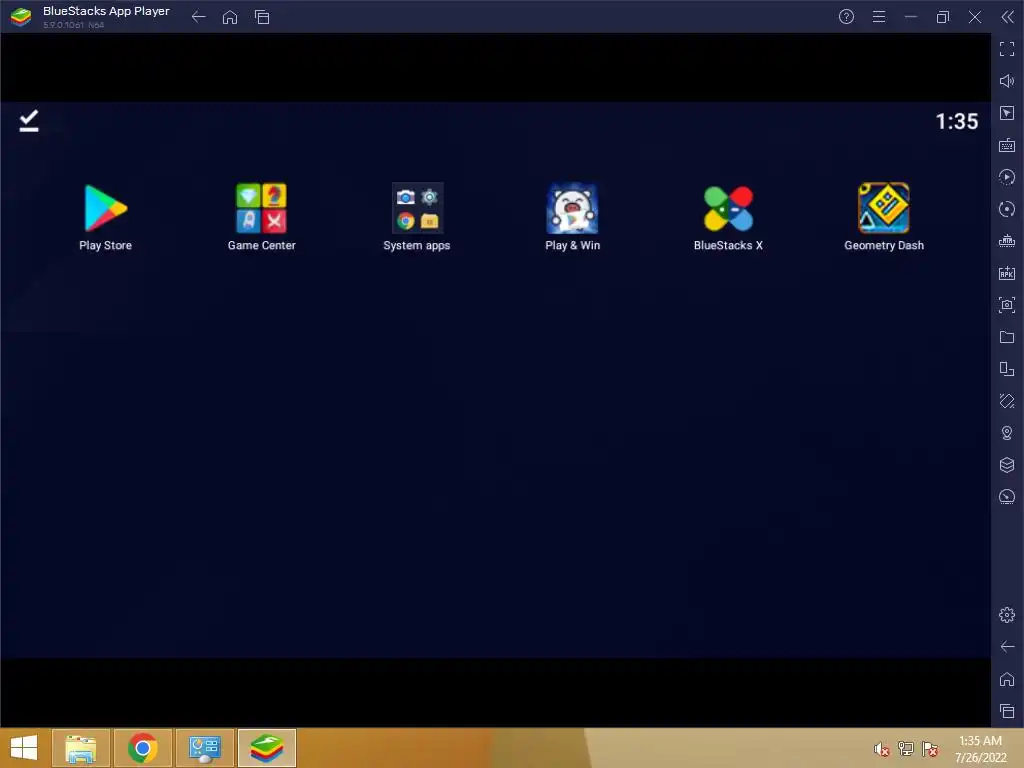Open the multi-instance manager layers icon
Screen dimensions: 1024x768
tap(1007, 465)
